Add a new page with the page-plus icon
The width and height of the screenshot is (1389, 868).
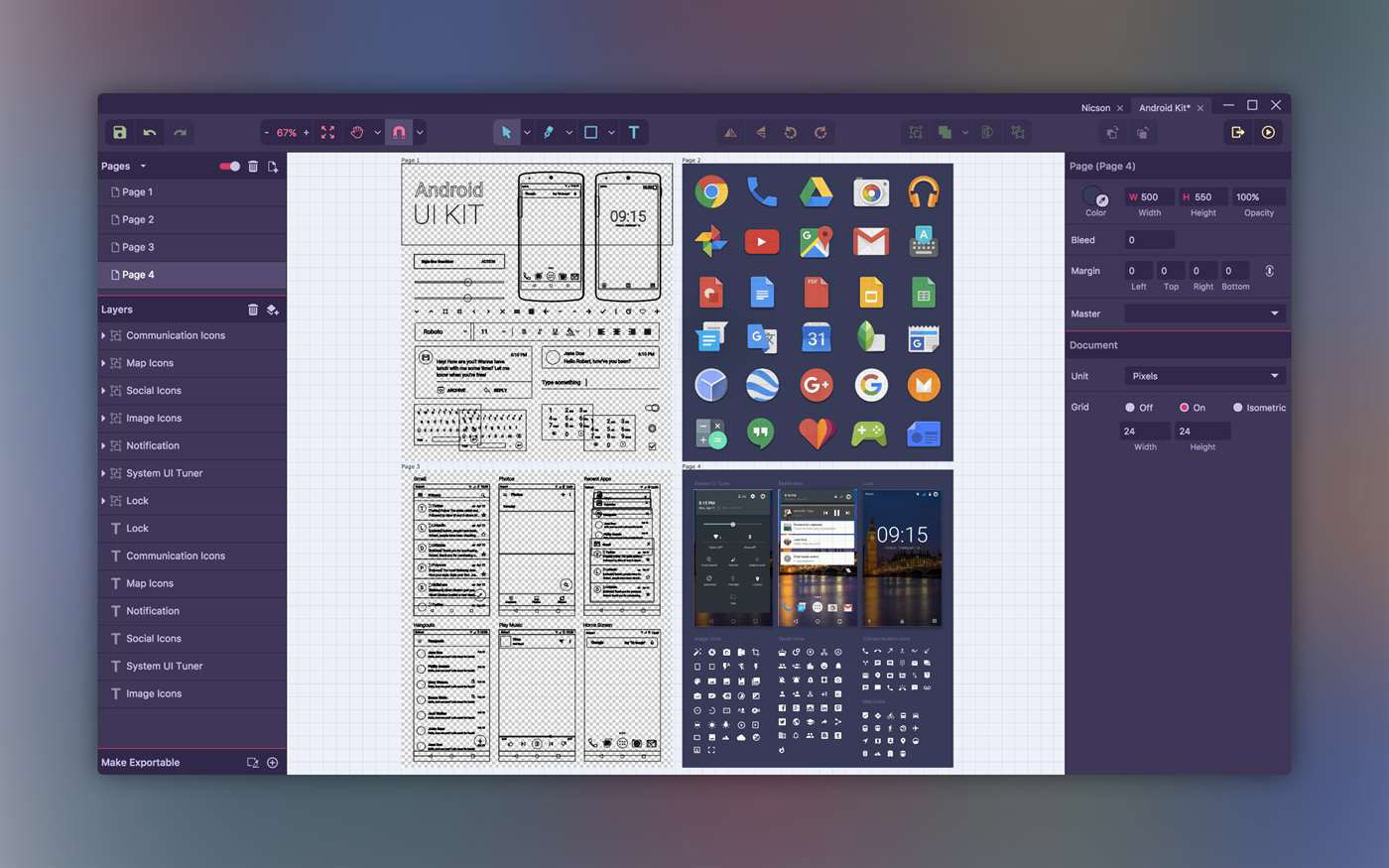[x=273, y=166]
